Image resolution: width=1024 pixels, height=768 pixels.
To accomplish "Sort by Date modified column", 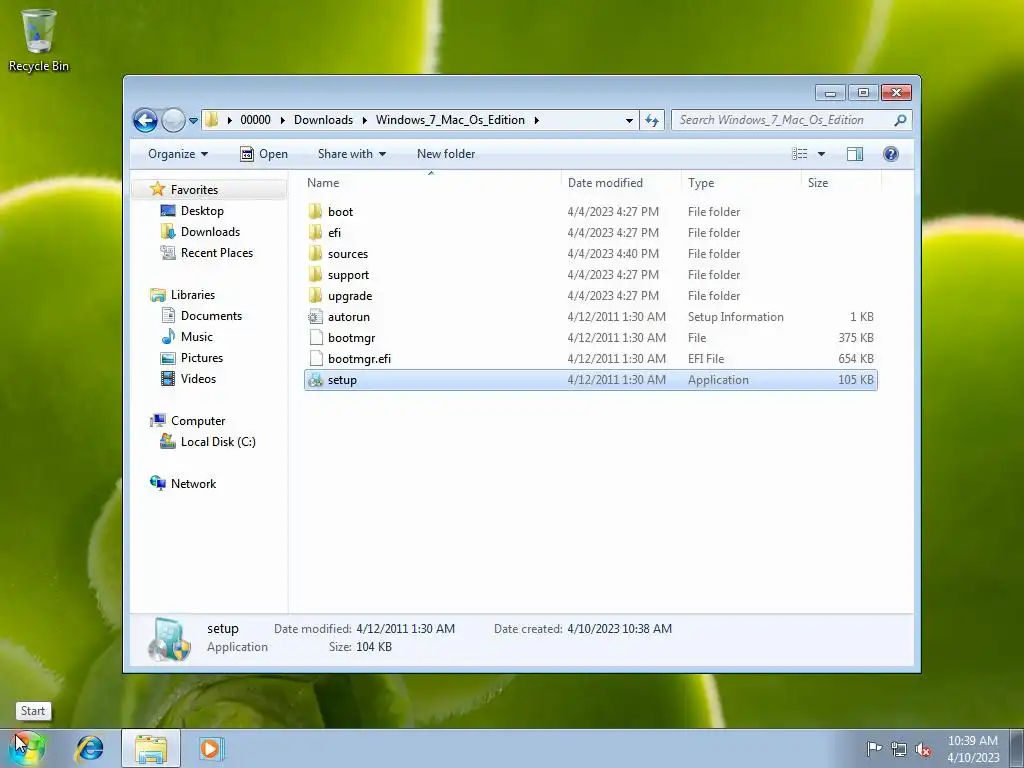I will point(621,183).
